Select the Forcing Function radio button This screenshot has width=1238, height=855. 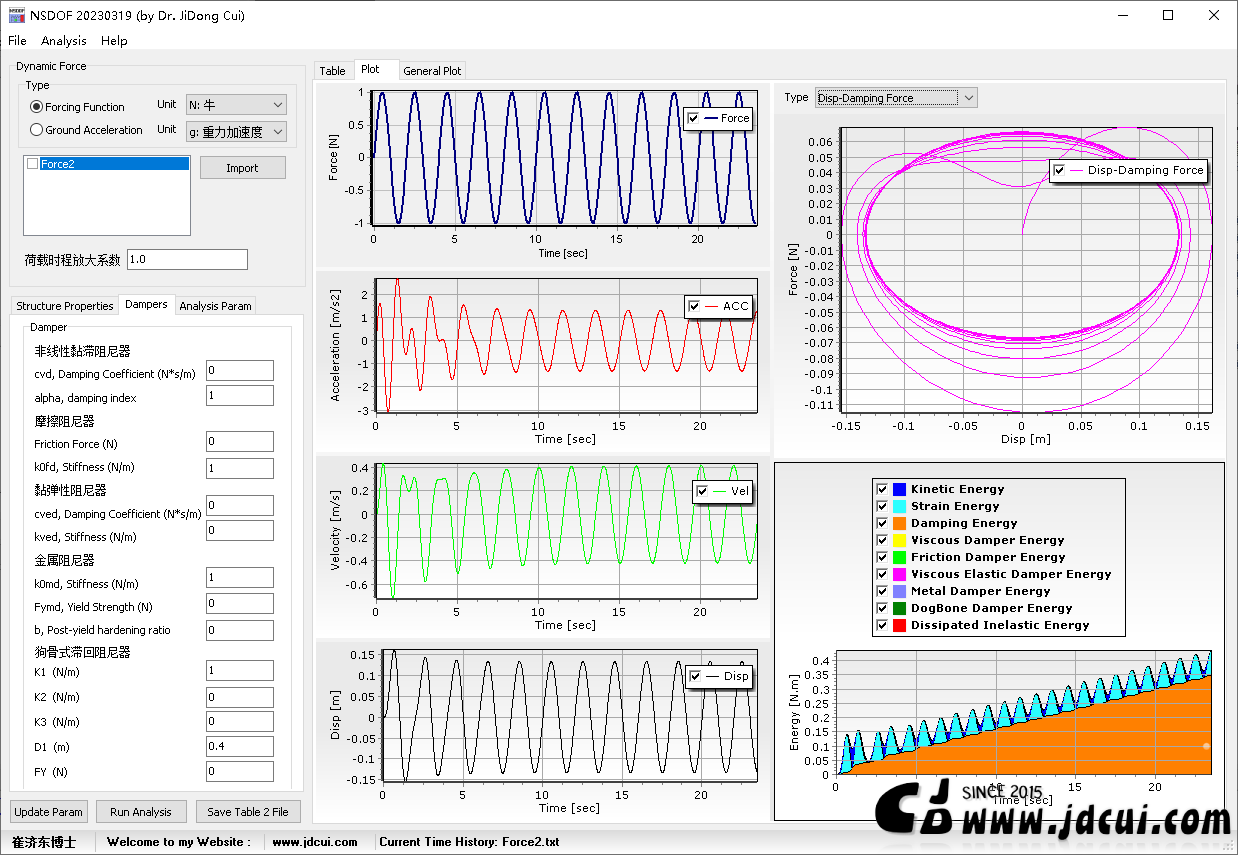tap(37, 107)
